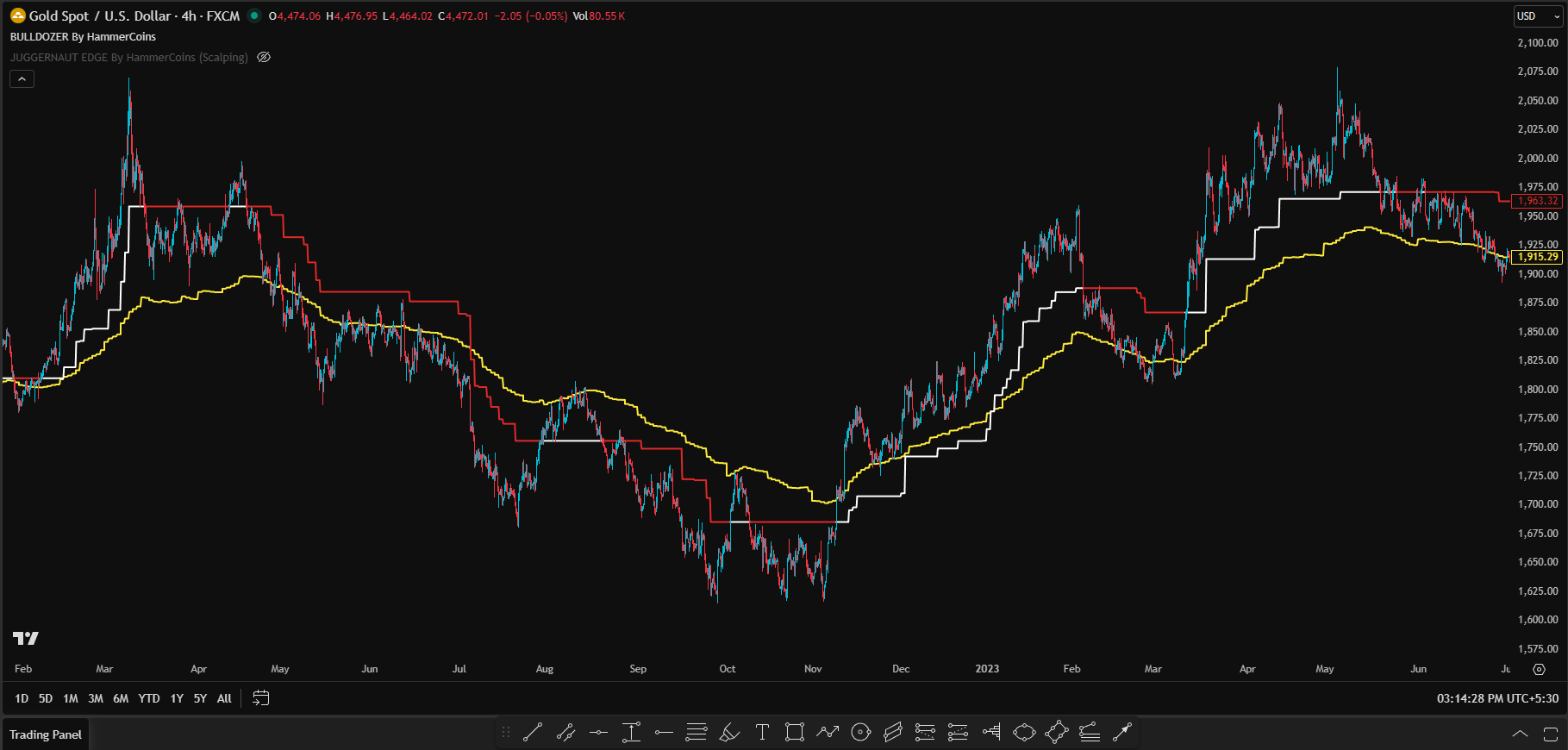Click the yellow 1,915.29 price label
The width and height of the screenshot is (1568, 750).
[1537, 257]
